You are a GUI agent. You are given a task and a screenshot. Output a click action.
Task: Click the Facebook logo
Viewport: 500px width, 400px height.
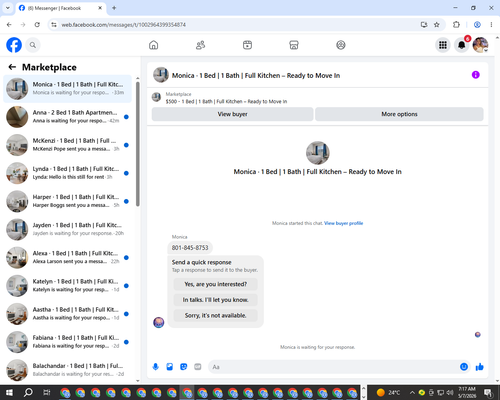(x=14, y=45)
